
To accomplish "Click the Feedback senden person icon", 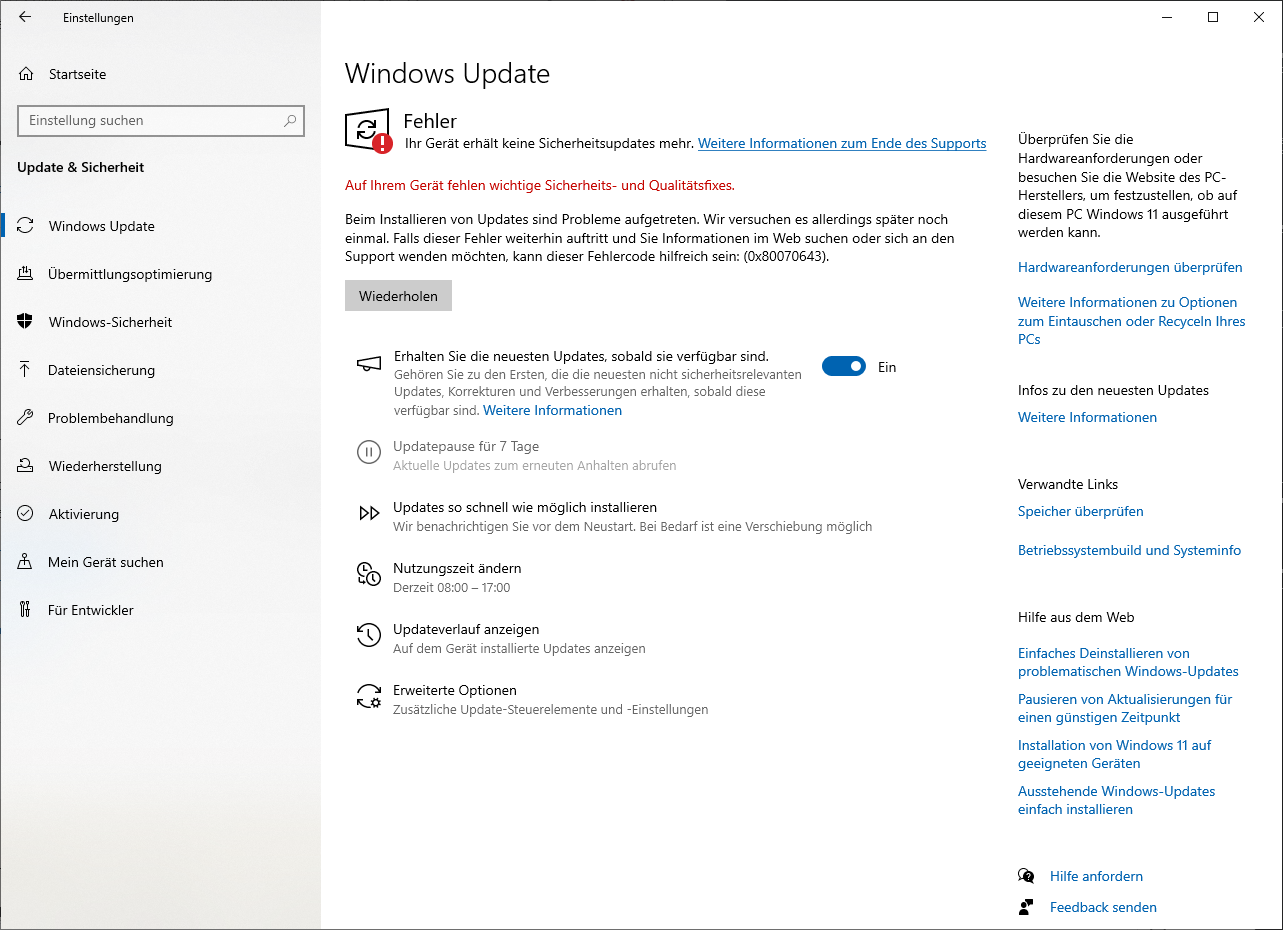I will click(x=1026, y=907).
